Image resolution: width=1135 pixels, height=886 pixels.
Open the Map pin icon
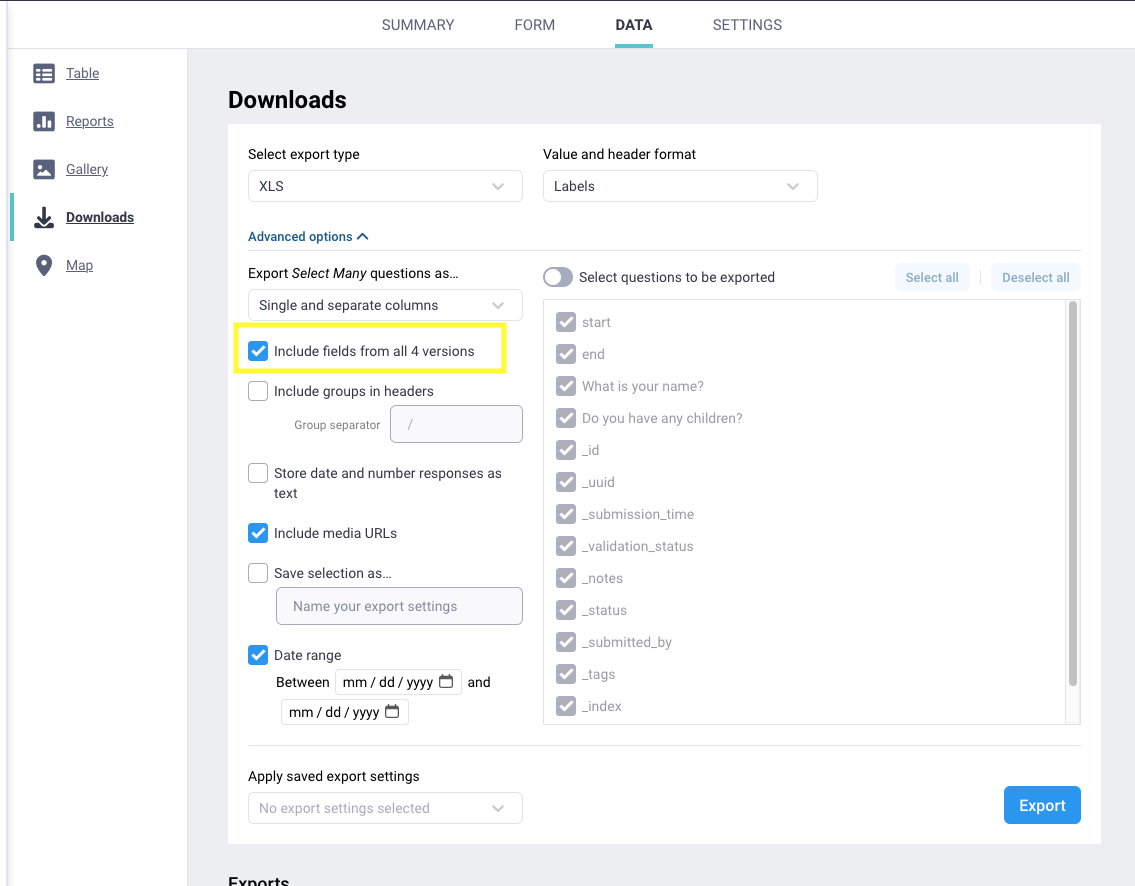point(44,265)
